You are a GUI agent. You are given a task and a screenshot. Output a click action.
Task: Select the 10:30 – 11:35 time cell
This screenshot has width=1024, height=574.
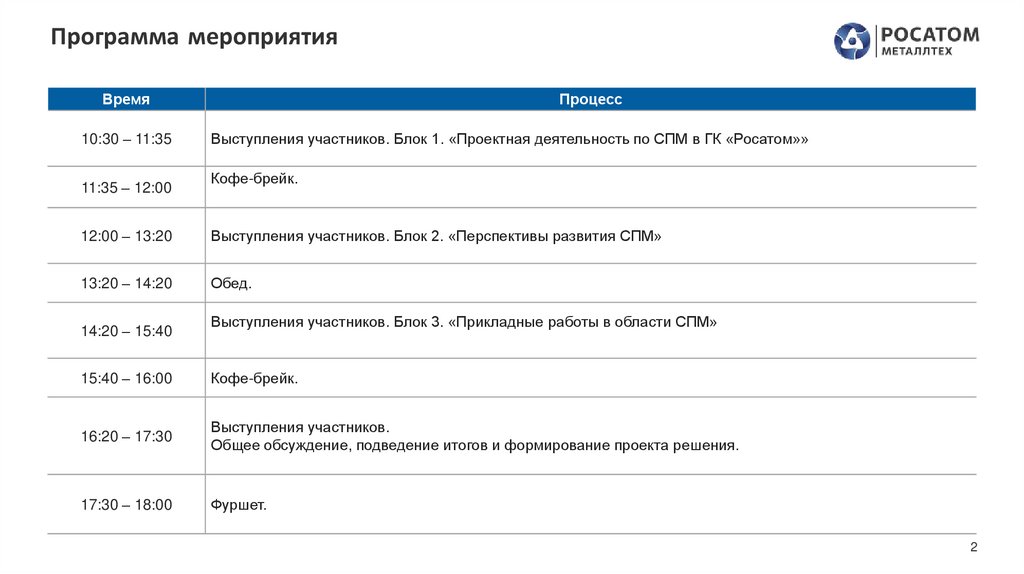click(x=126, y=139)
